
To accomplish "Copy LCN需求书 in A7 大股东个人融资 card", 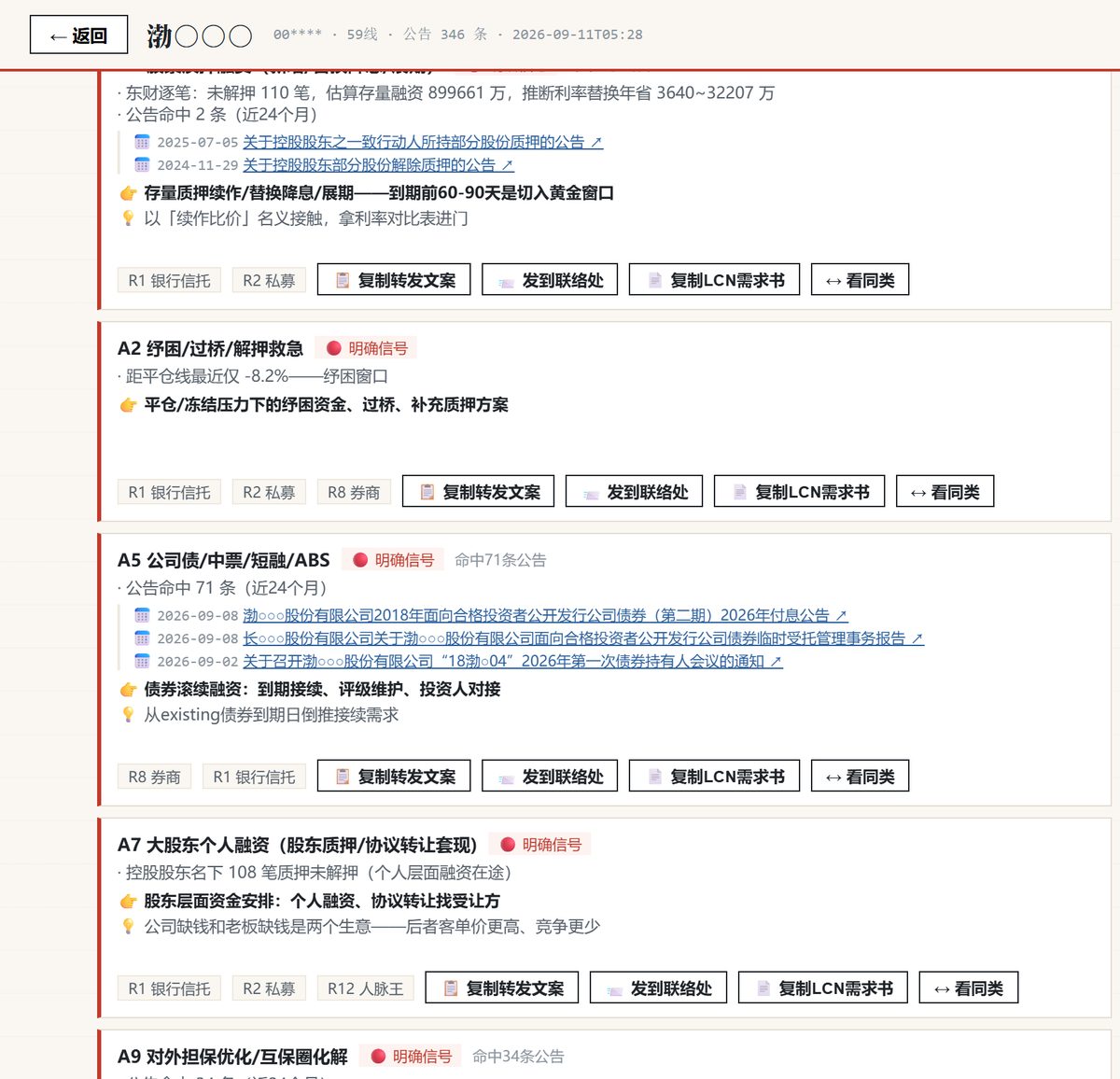I will click(823, 988).
